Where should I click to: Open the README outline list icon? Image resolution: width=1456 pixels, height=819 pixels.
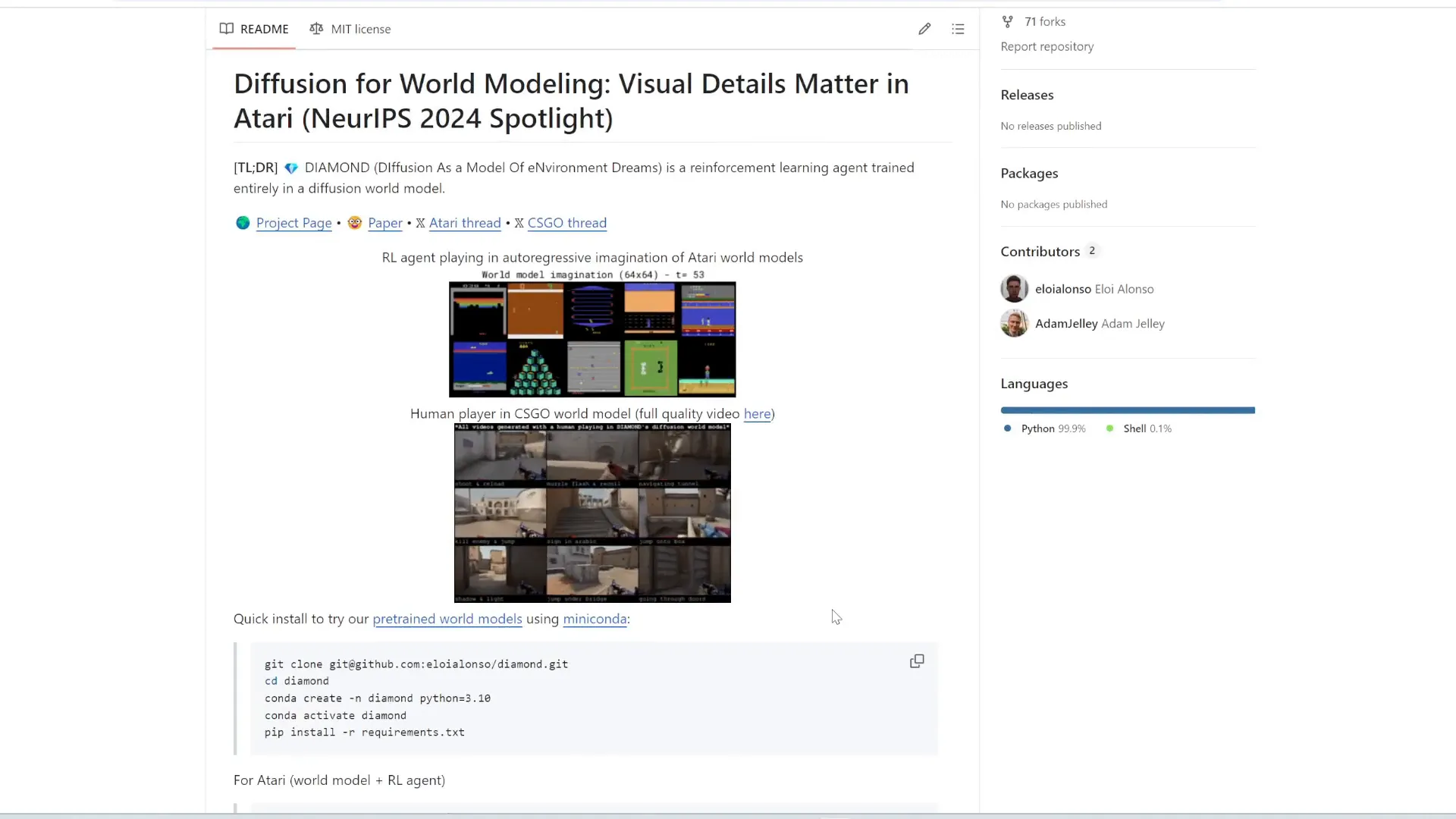coord(958,29)
